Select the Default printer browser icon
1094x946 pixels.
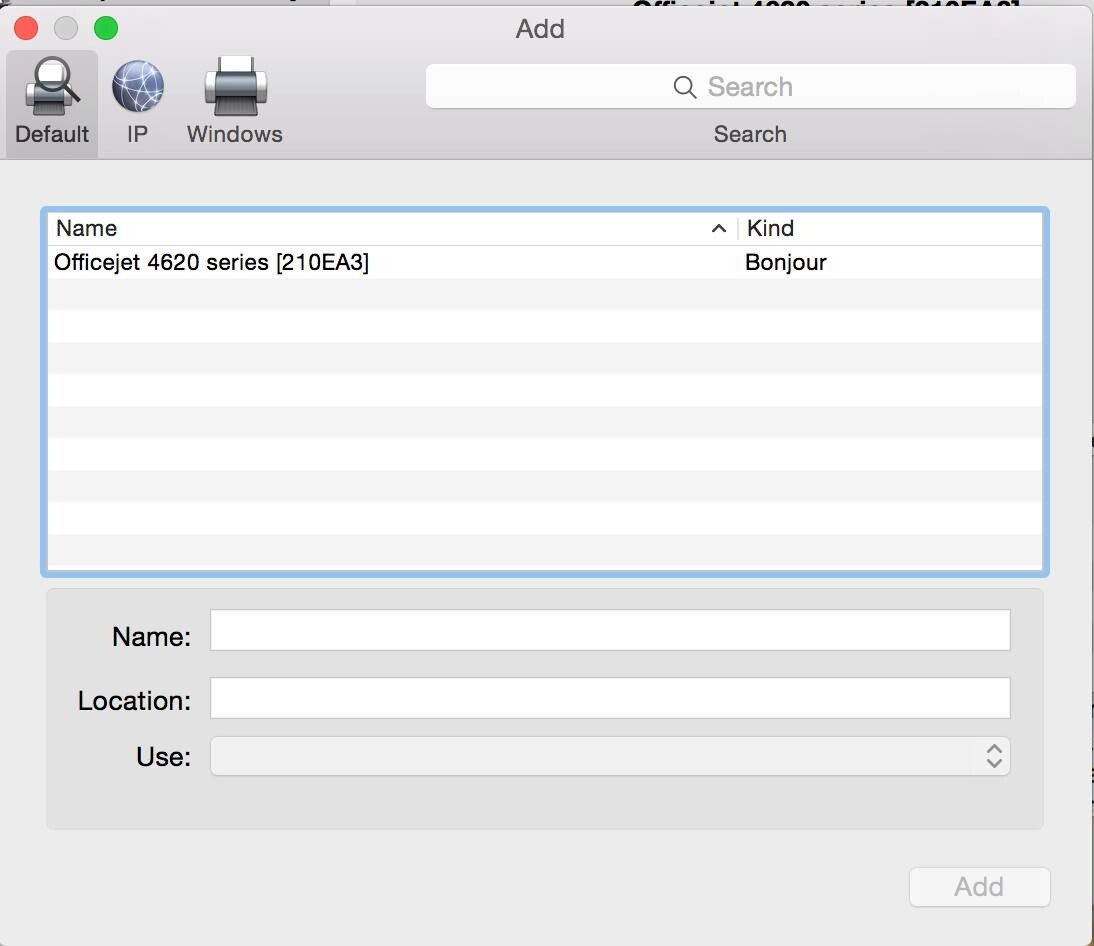click(52, 103)
